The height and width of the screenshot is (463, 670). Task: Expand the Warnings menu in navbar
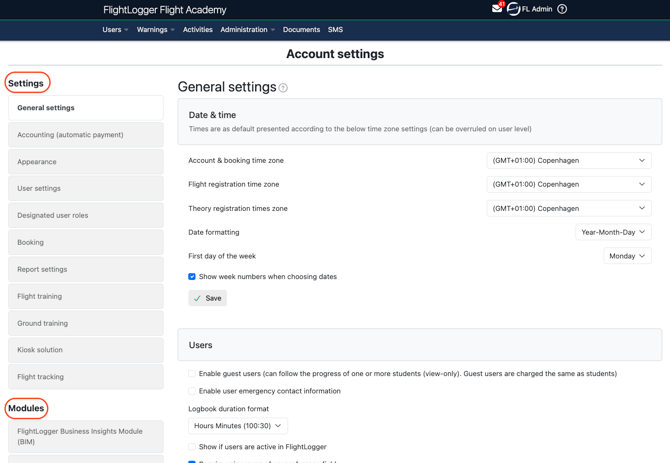coord(156,29)
